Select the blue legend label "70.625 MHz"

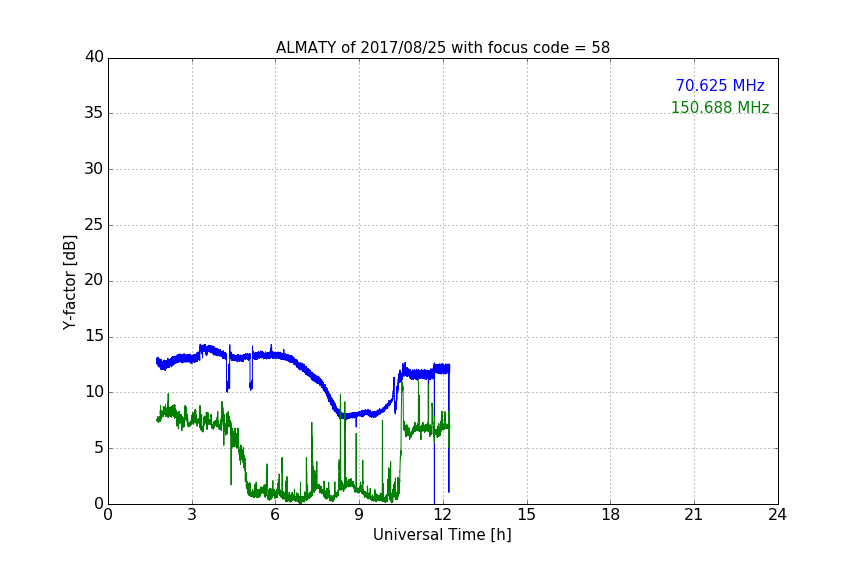pos(720,86)
